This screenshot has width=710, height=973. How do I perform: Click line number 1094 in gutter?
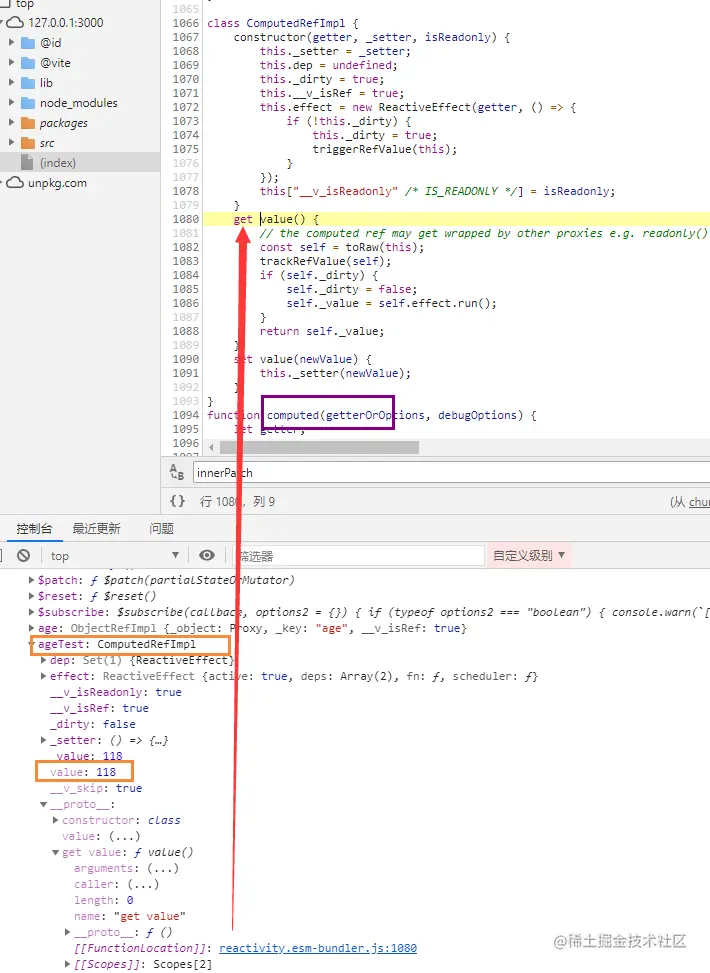point(186,415)
